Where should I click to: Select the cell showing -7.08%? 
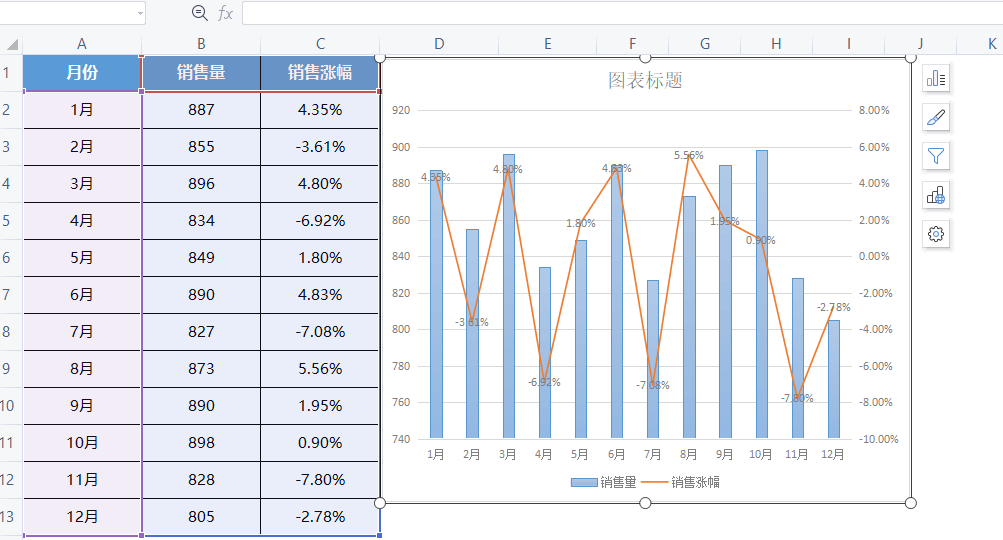coord(320,332)
